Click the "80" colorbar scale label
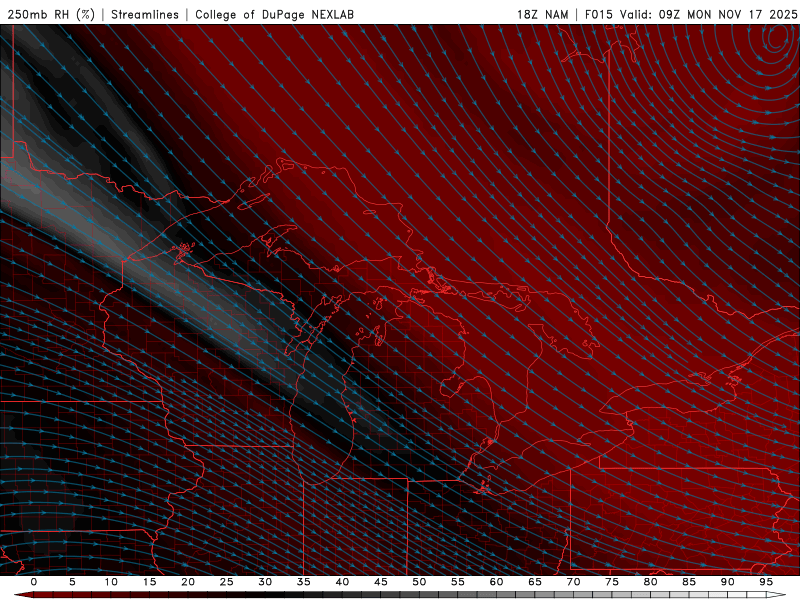800x600 pixels. point(650,582)
